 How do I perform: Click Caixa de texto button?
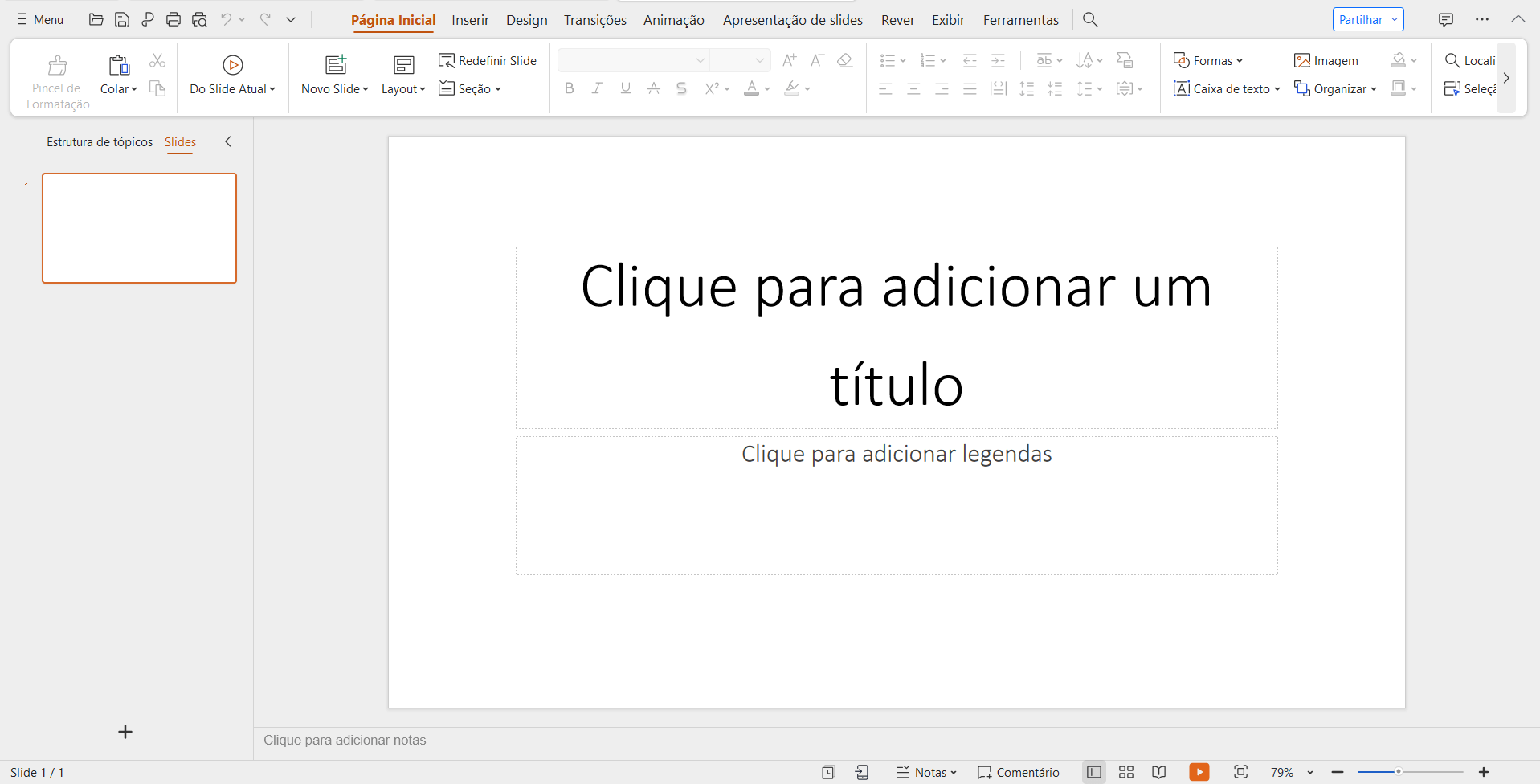coord(1226,88)
